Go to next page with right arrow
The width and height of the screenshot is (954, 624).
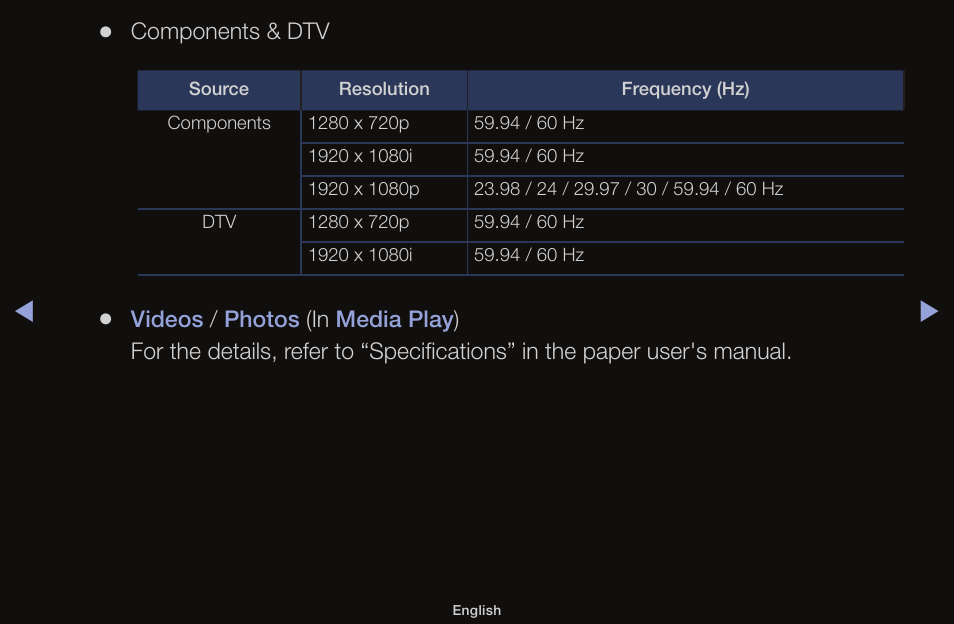point(929,311)
